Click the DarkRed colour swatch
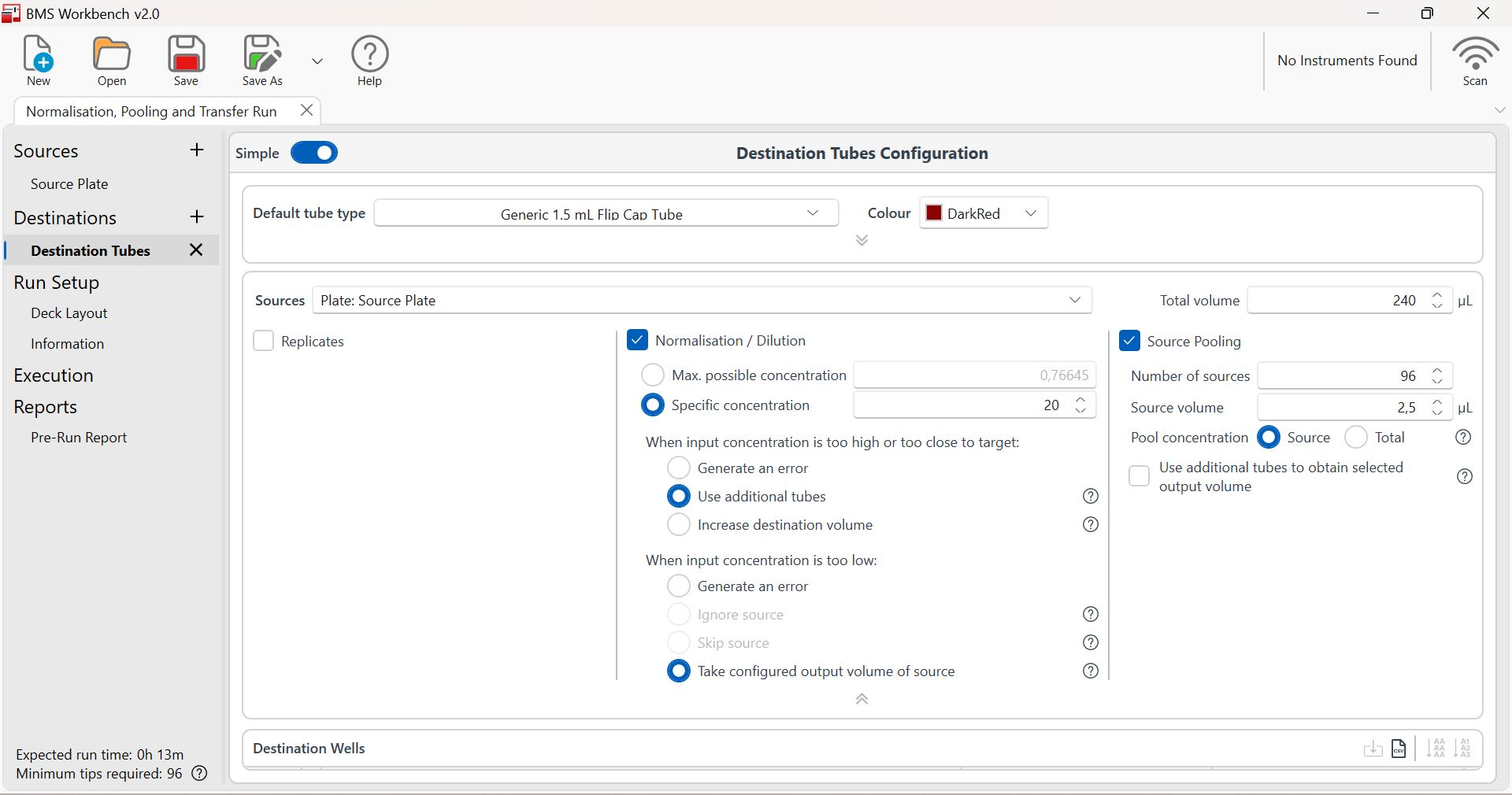Viewport: 1512px width, 795px height. point(934,213)
